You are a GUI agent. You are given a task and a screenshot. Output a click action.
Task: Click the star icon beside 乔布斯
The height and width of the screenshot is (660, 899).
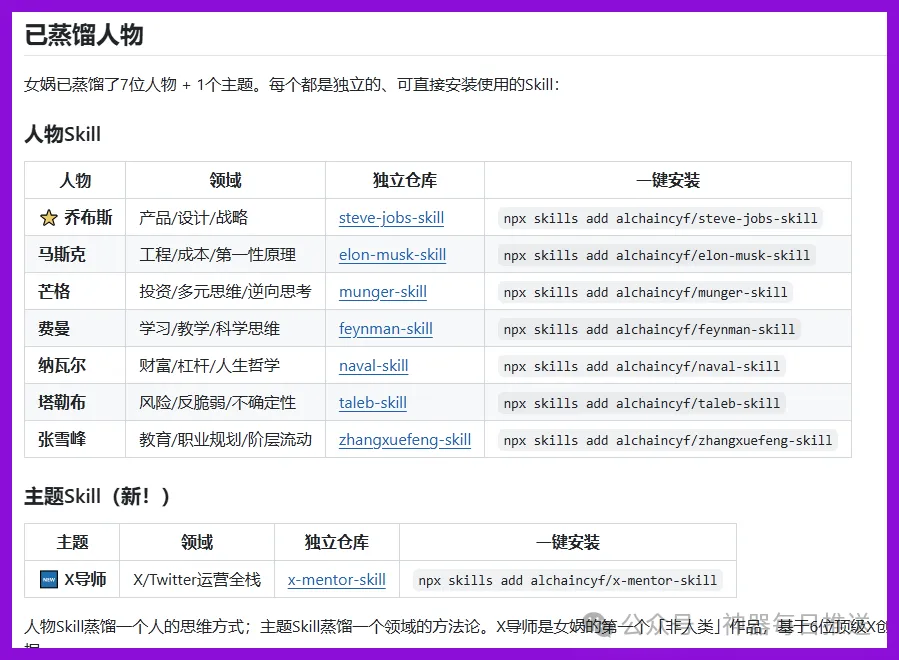click(x=49, y=218)
